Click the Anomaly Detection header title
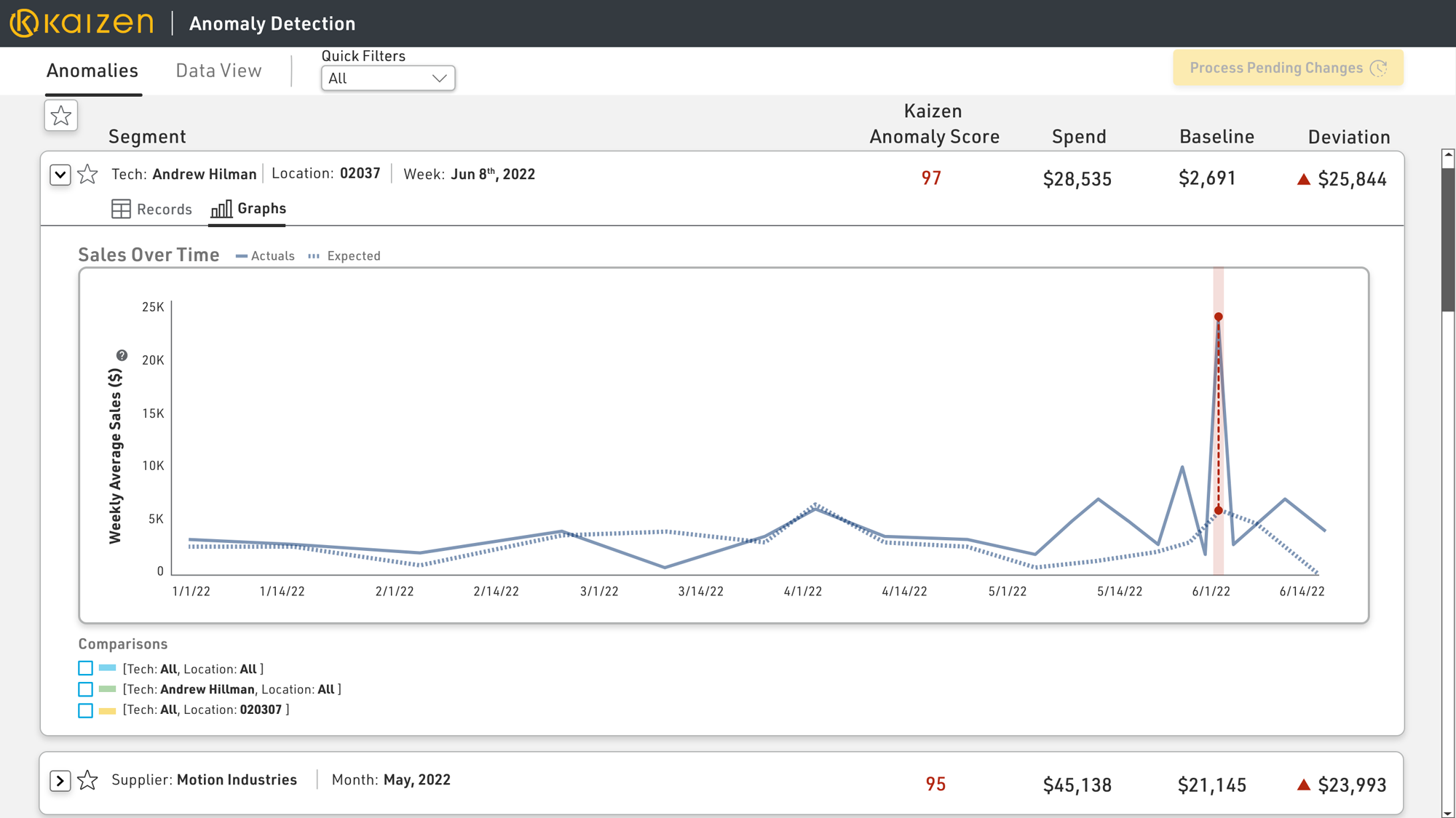The height and width of the screenshot is (818, 1456). [x=272, y=23]
